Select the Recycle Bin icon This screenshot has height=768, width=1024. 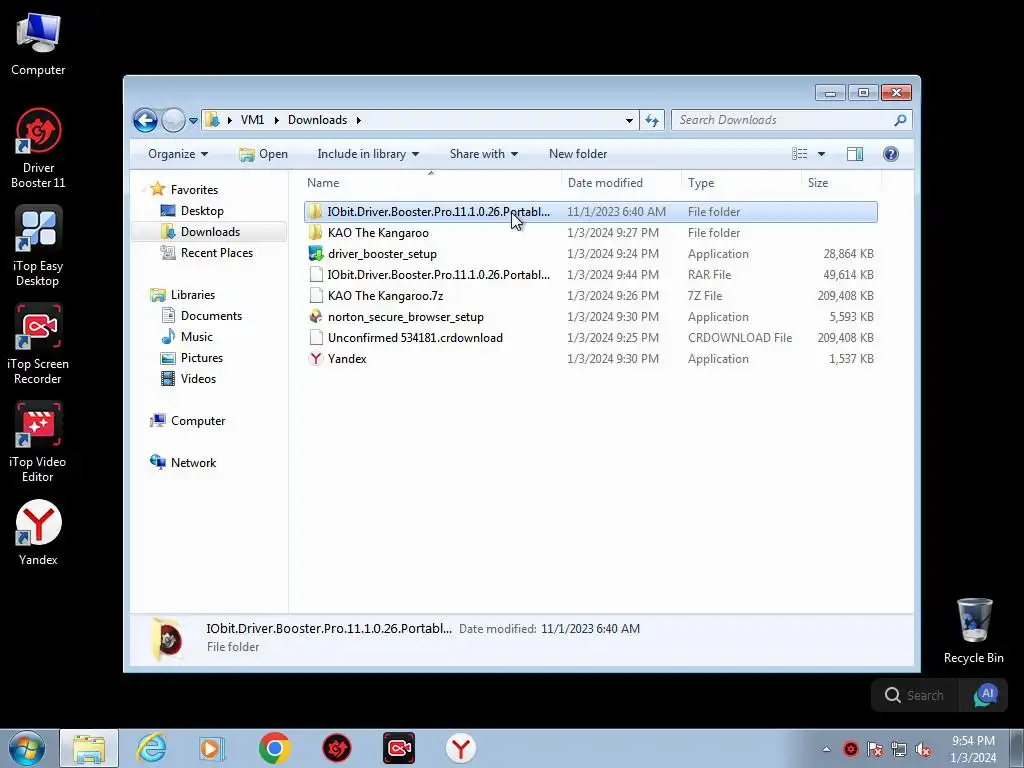pyautogui.click(x=973, y=631)
